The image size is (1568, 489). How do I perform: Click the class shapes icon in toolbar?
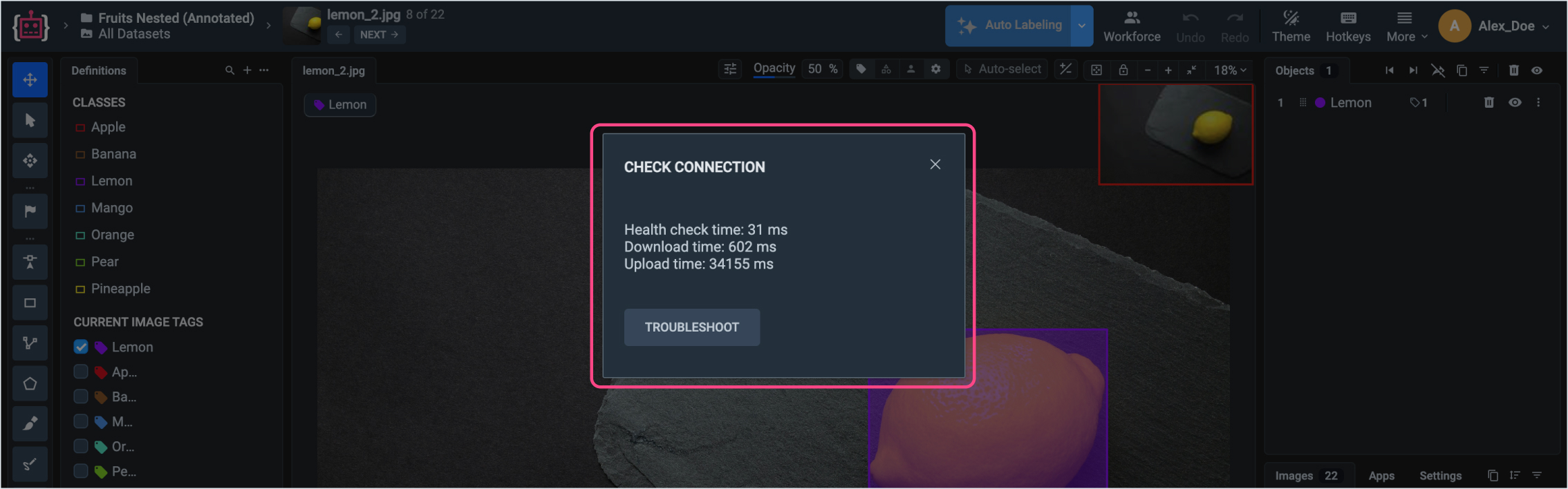[886, 69]
